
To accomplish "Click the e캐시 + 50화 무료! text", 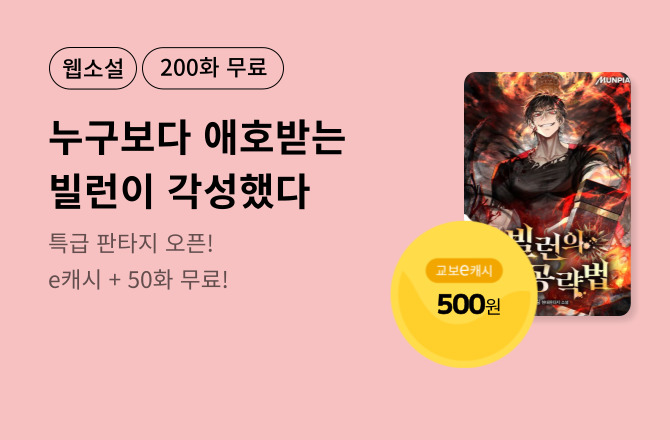I will [138, 280].
